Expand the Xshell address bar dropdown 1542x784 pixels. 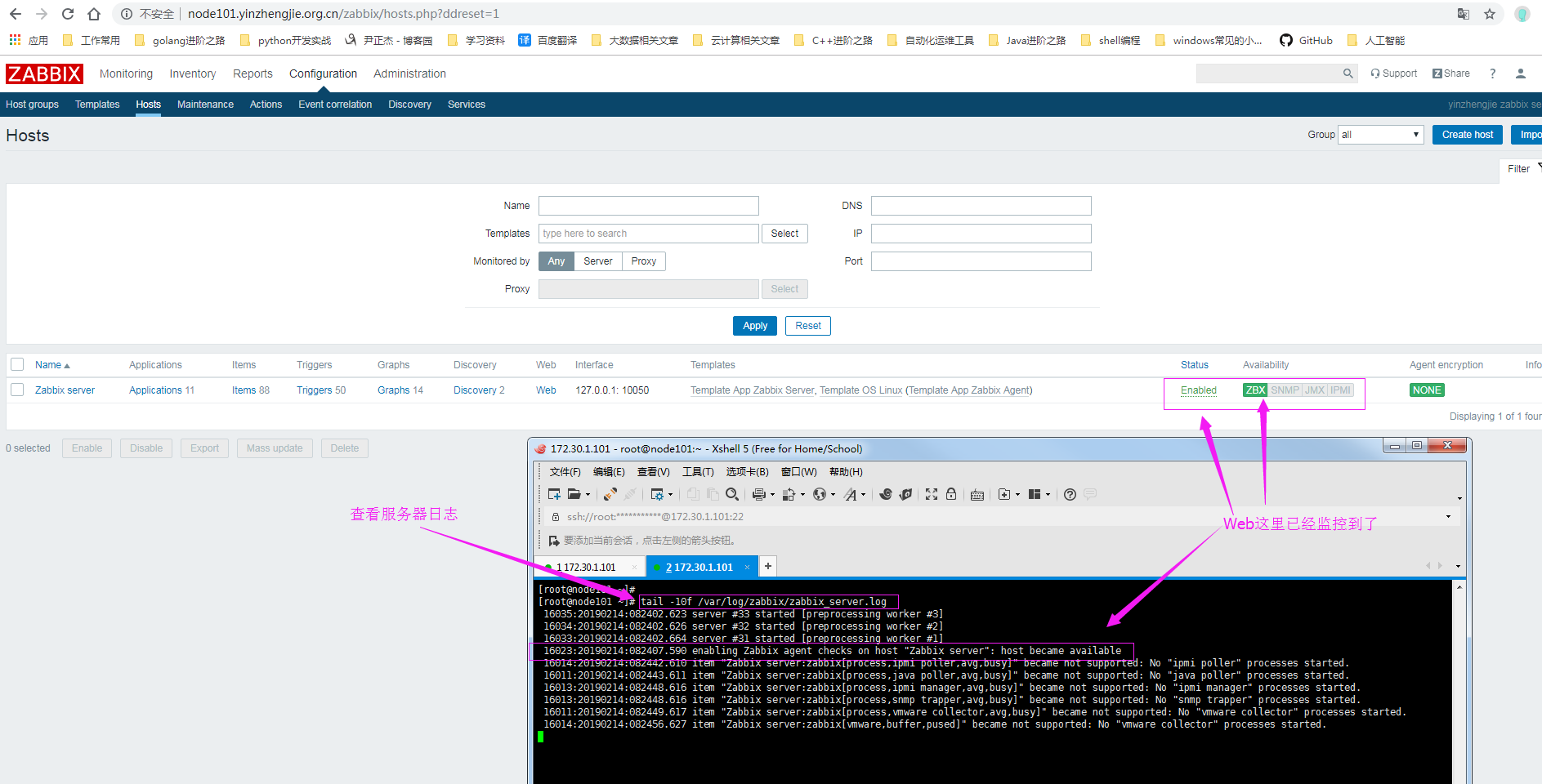[1448, 516]
